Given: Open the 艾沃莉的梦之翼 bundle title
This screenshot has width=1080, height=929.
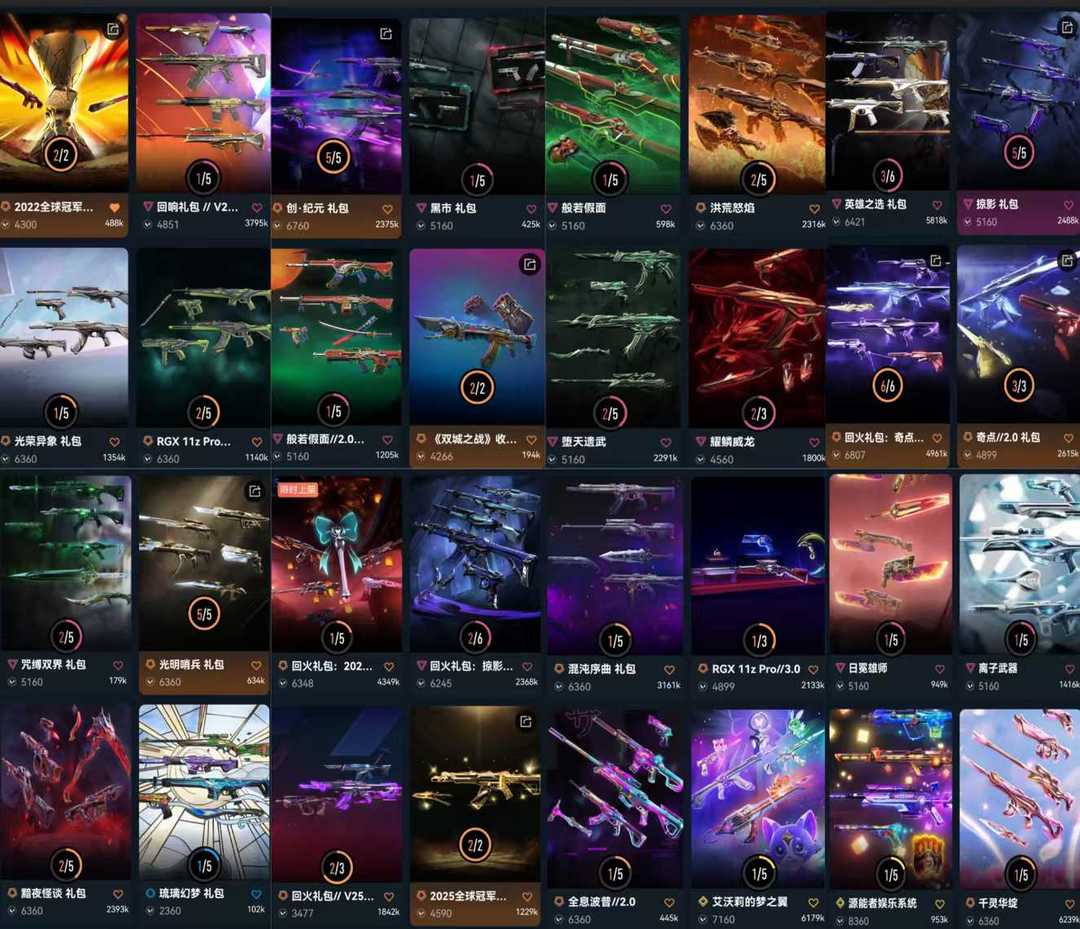Looking at the screenshot, I should tap(749, 901).
